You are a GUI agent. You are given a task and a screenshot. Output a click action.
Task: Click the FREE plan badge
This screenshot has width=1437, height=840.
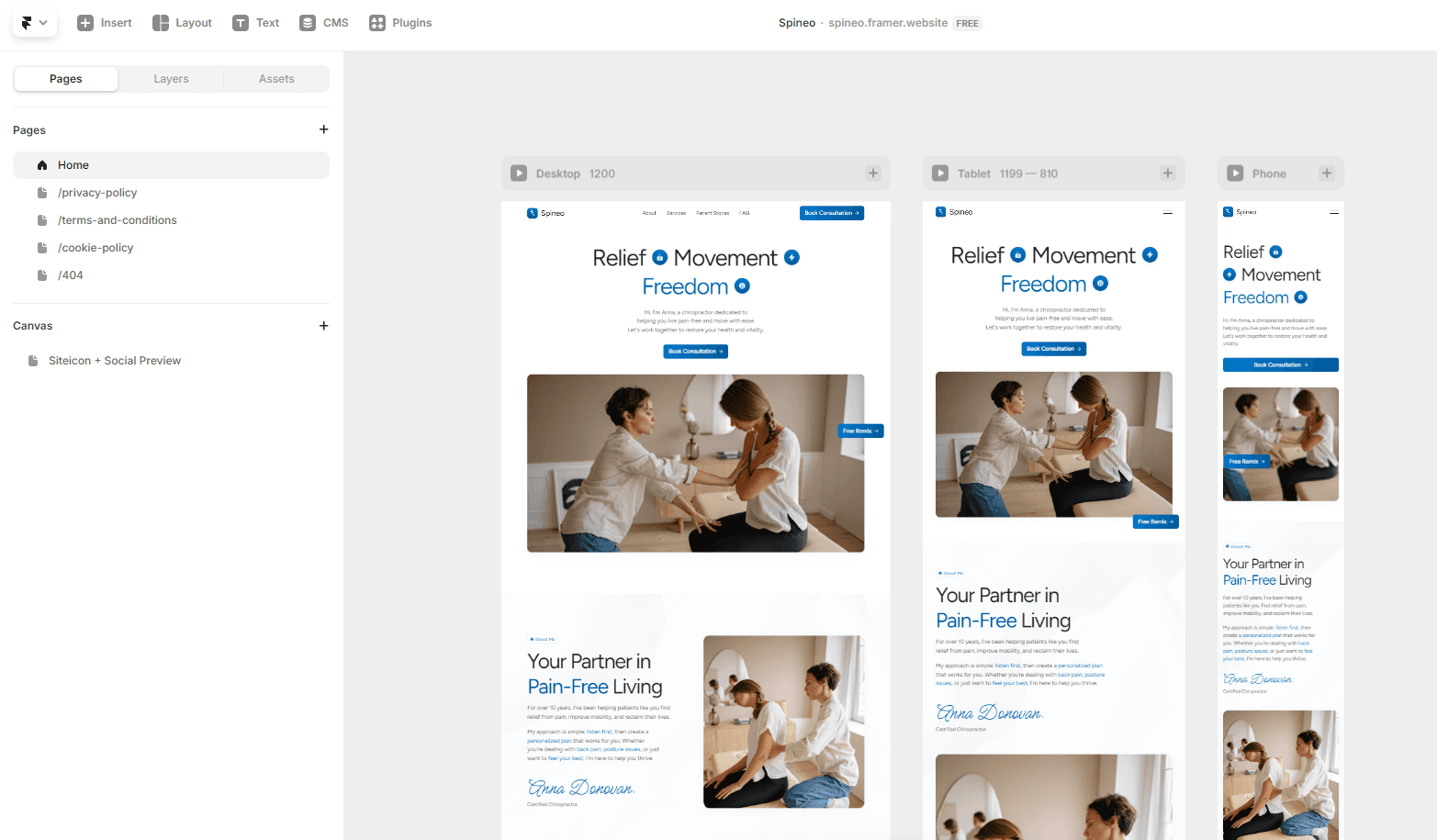coord(968,23)
